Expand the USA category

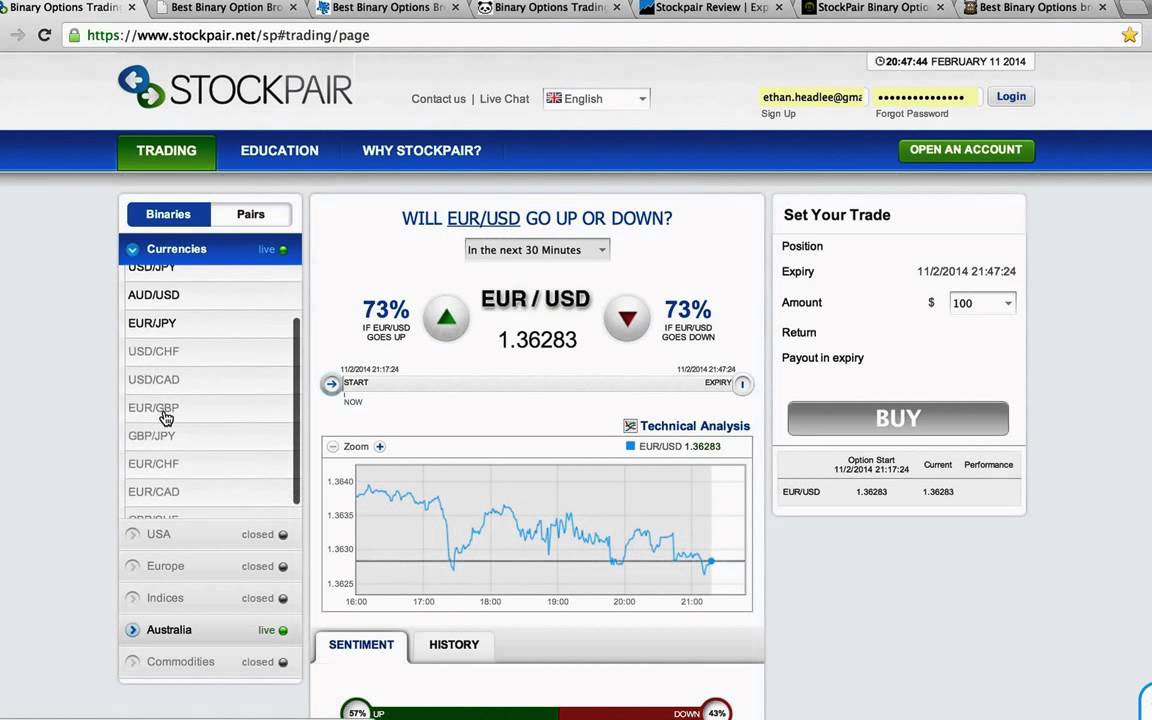(x=210, y=534)
